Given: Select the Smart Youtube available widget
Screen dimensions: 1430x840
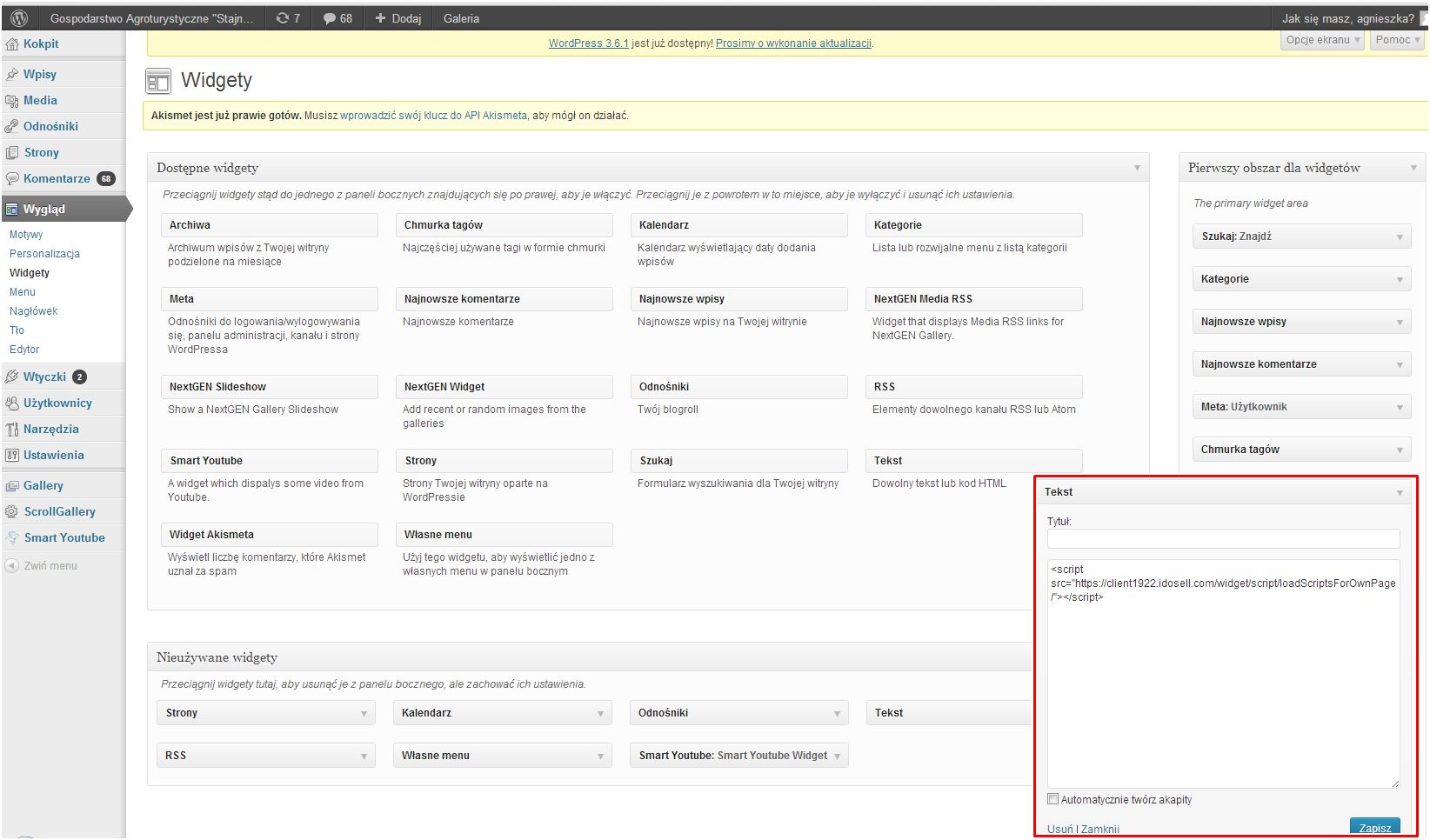Looking at the screenshot, I should 270,461.
